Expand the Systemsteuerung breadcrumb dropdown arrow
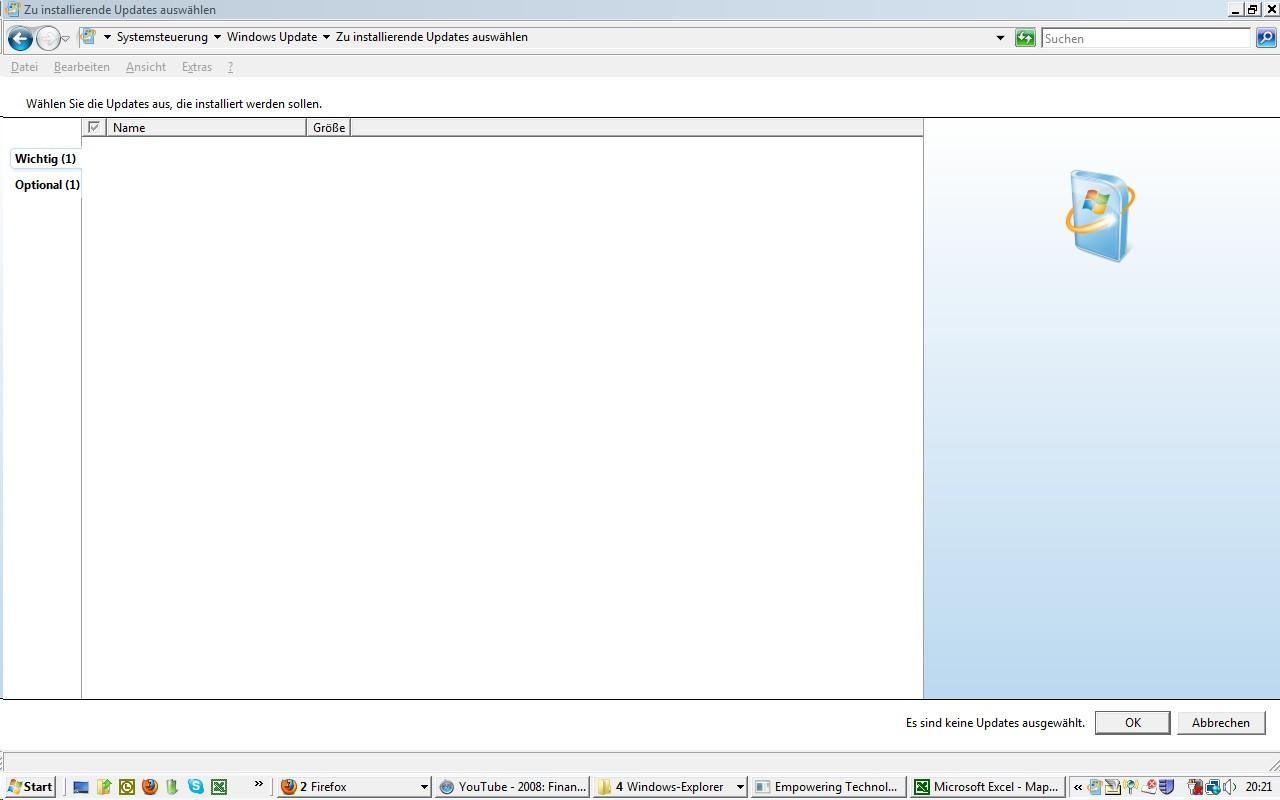This screenshot has width=1280, height=800. 217,38
